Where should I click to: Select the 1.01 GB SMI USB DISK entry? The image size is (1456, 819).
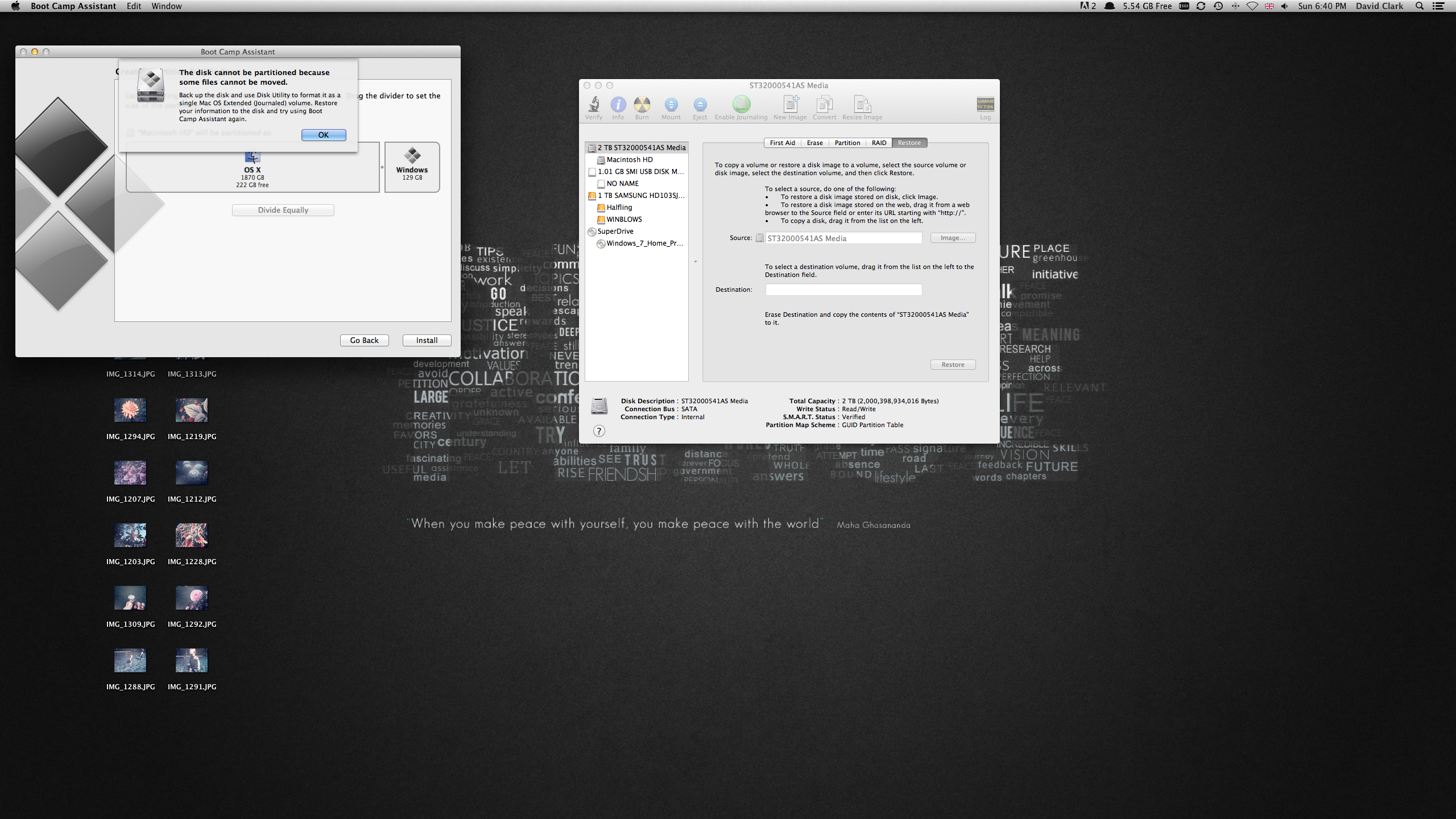pos(636,171)
